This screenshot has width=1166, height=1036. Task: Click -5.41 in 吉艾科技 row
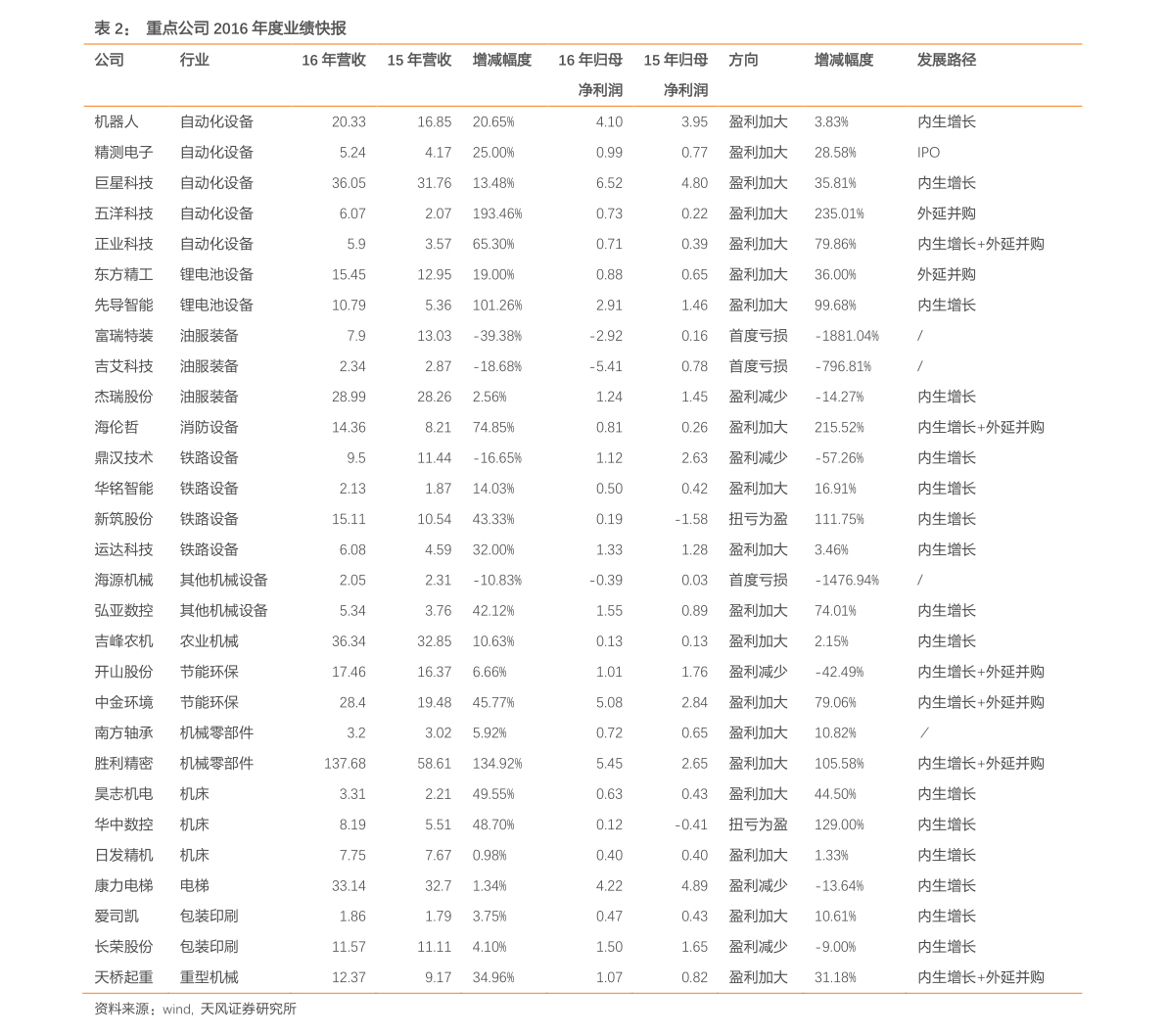(x=606, y=366)
